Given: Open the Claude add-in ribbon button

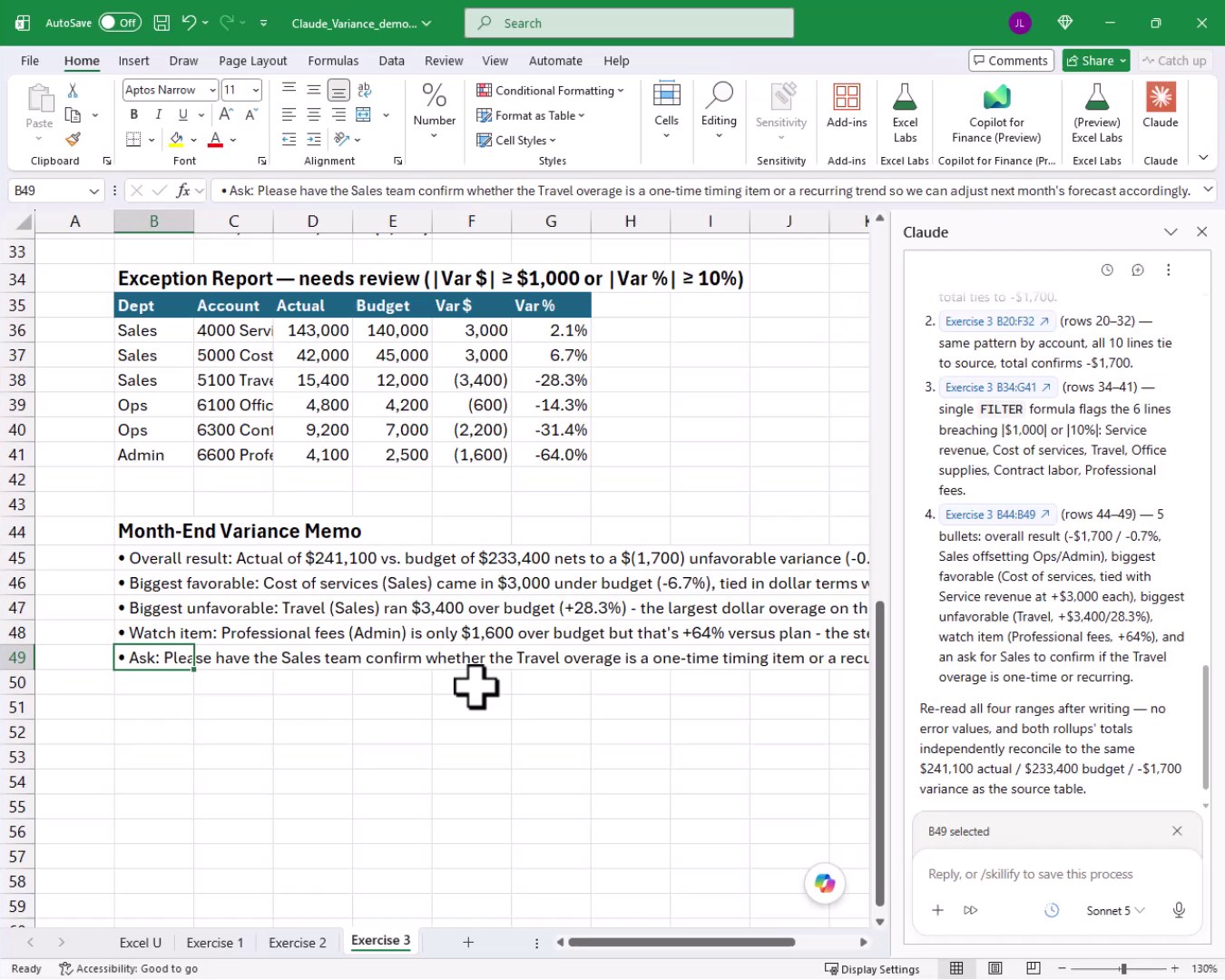Looking at the screenshot, I should (x=1161, y=107).
